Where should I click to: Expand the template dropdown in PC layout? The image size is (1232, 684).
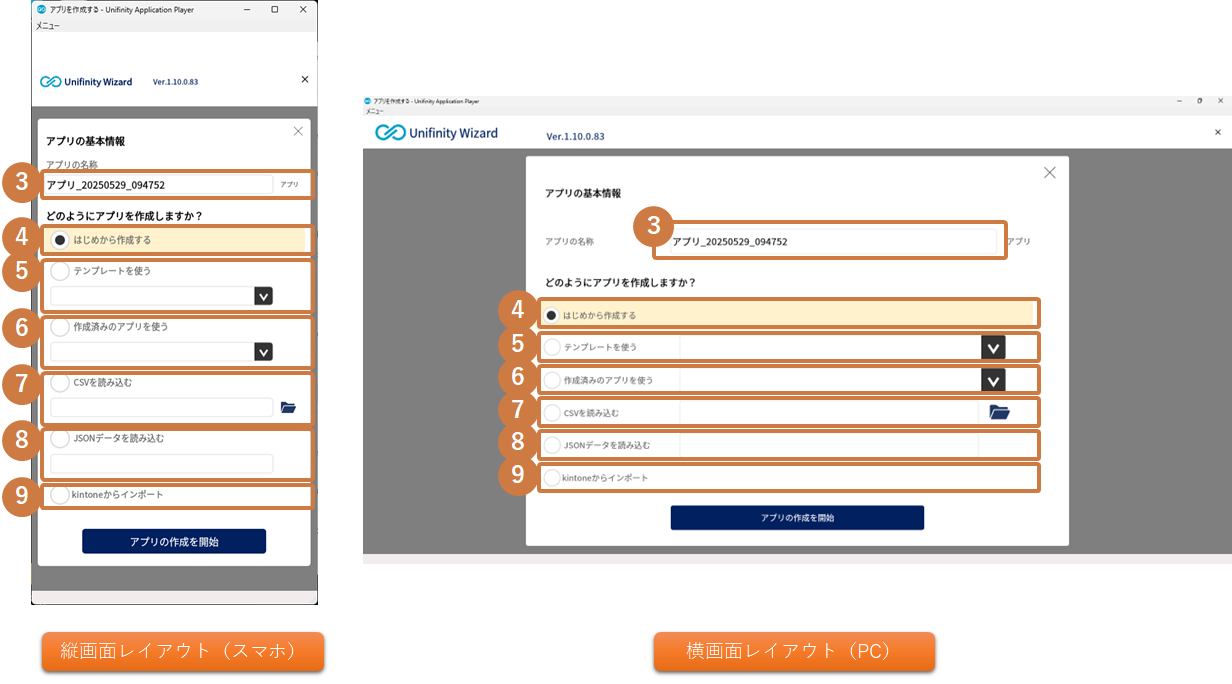992,348
